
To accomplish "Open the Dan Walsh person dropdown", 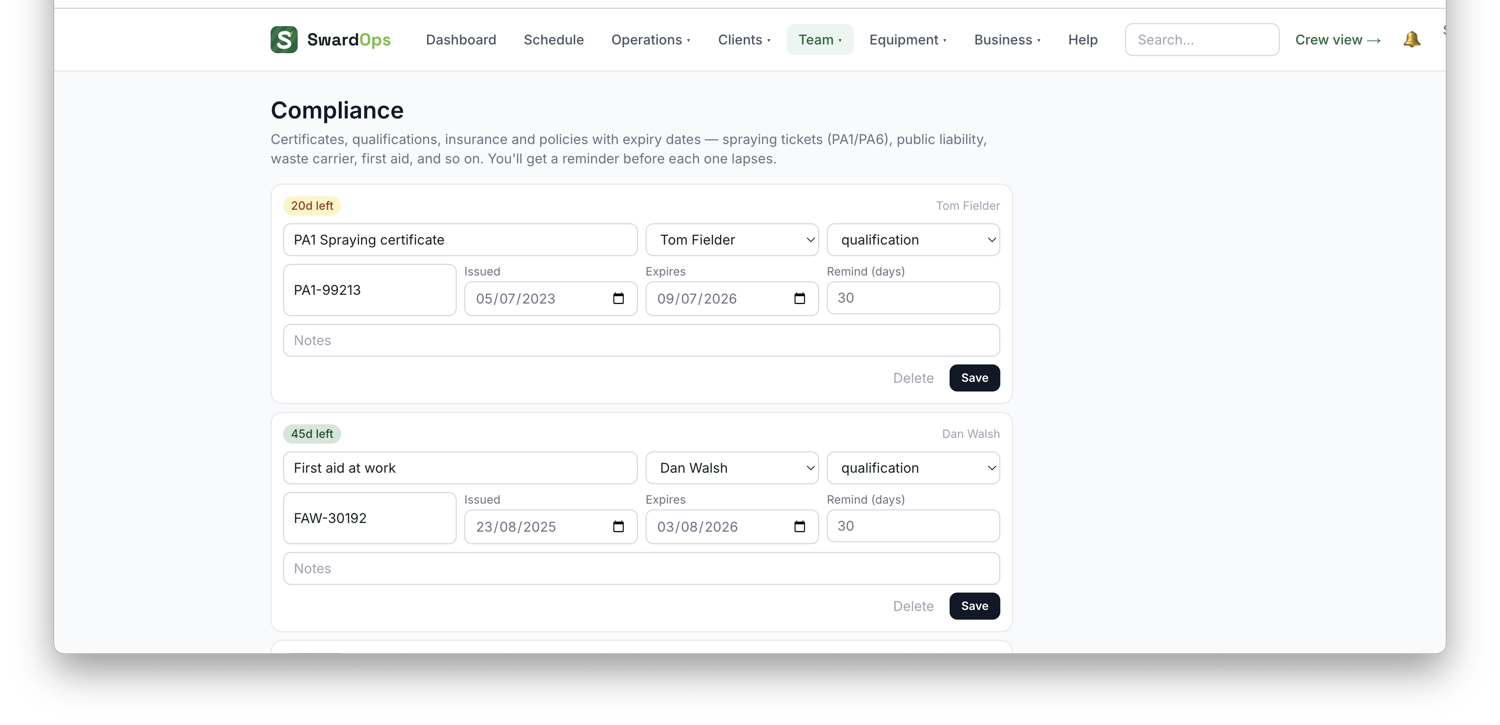I will click(732, 468).
